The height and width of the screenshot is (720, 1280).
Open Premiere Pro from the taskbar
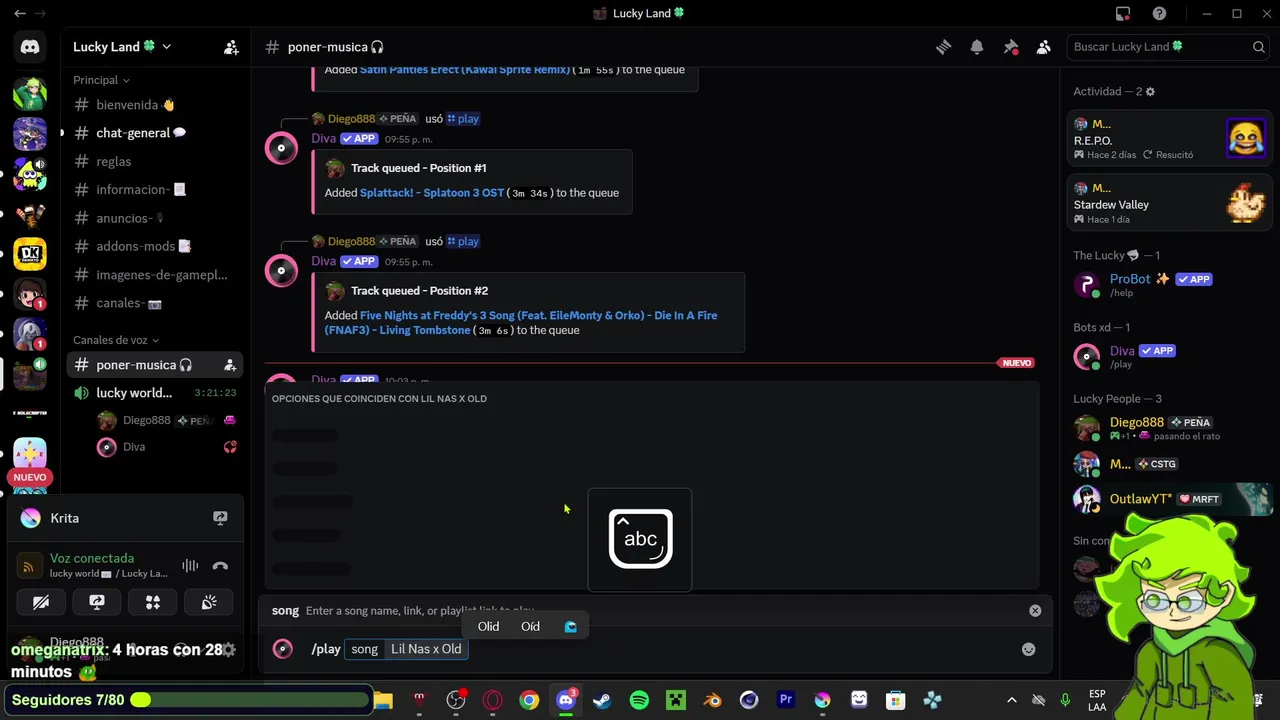pos(785,700)
